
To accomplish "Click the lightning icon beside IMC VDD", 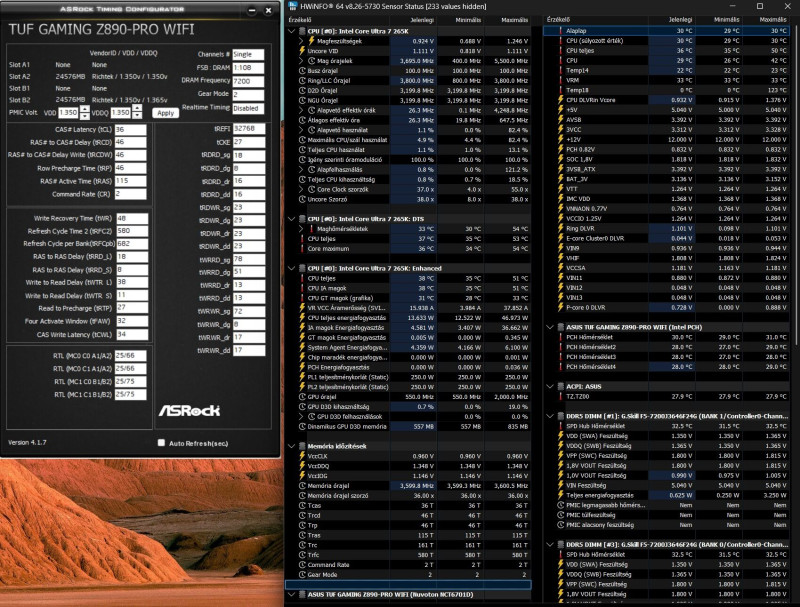I will pyautogui.click(x=560, y=198).
